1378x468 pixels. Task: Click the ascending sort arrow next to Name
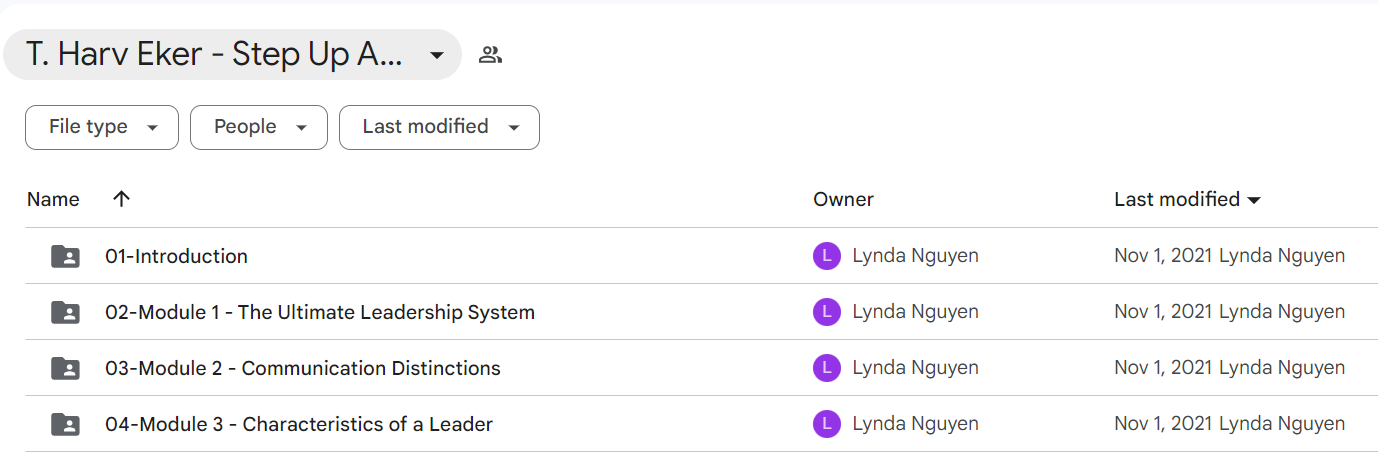point(121,199)
